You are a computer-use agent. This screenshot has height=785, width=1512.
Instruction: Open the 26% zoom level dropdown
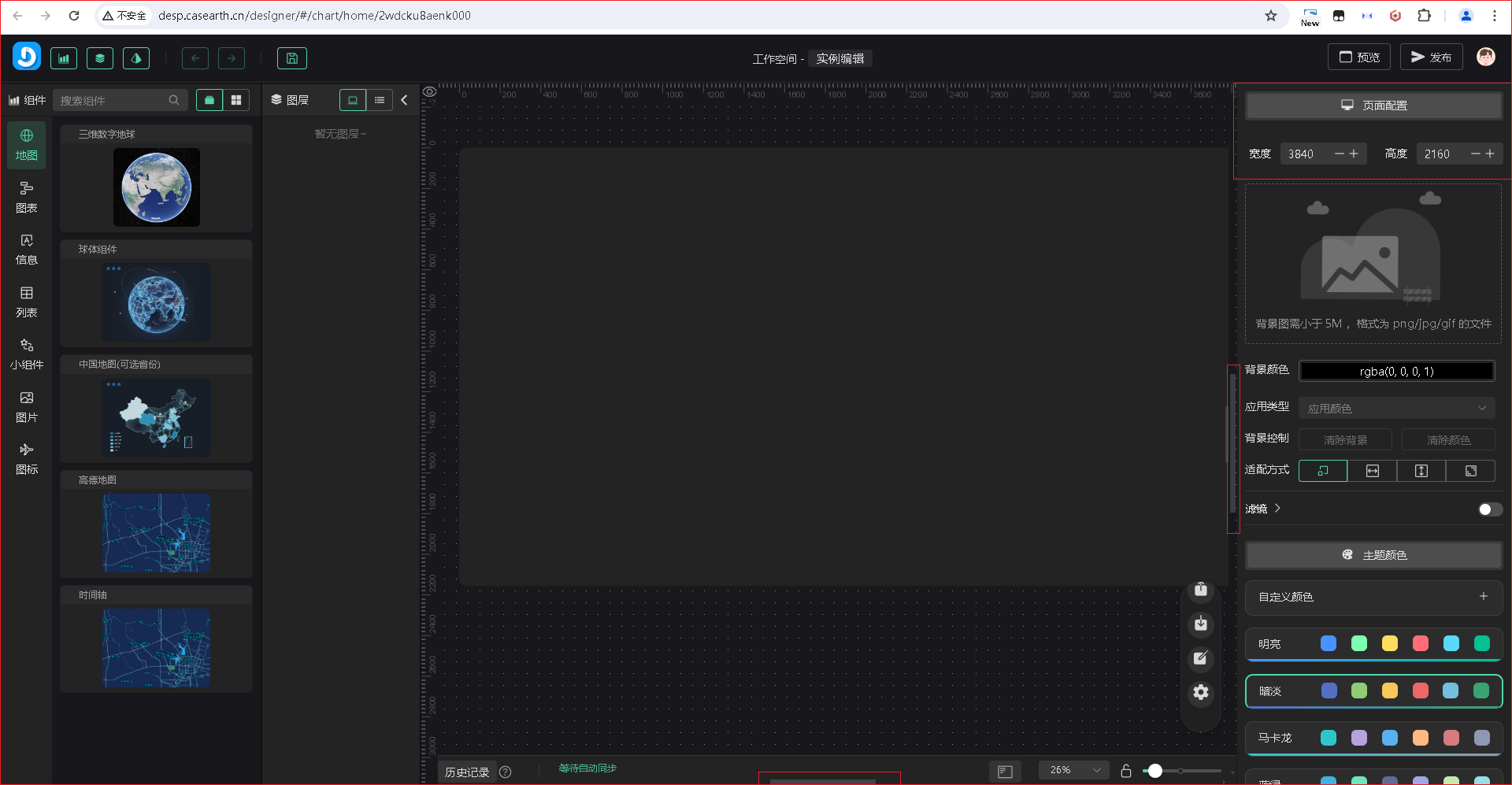1073,770
